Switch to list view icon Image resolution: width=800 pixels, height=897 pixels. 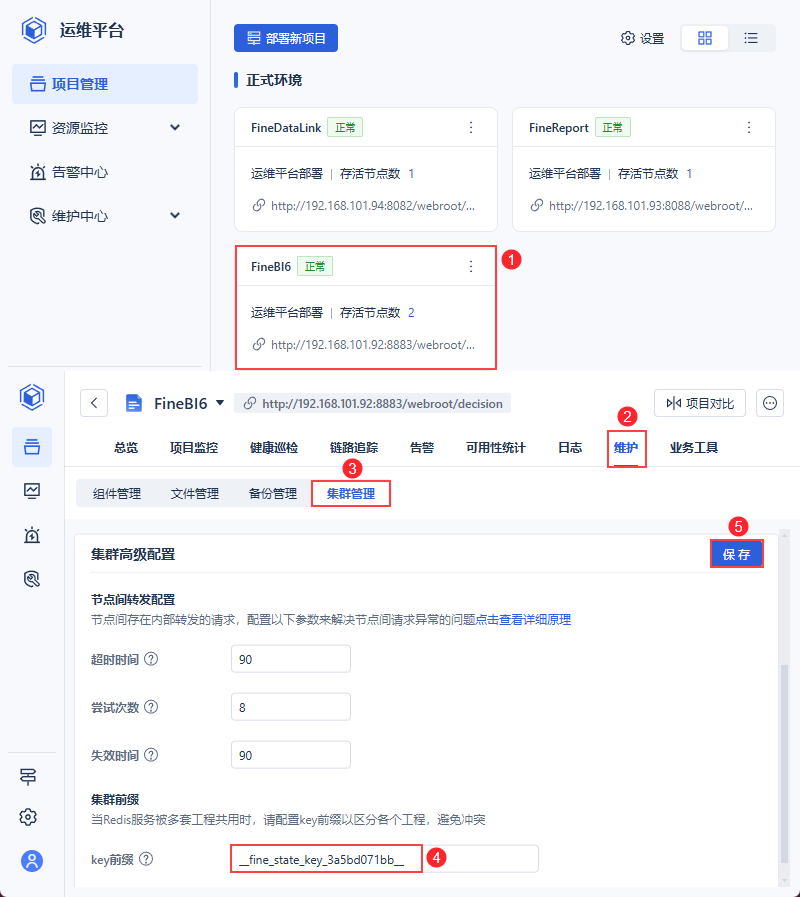coord(751,38)
